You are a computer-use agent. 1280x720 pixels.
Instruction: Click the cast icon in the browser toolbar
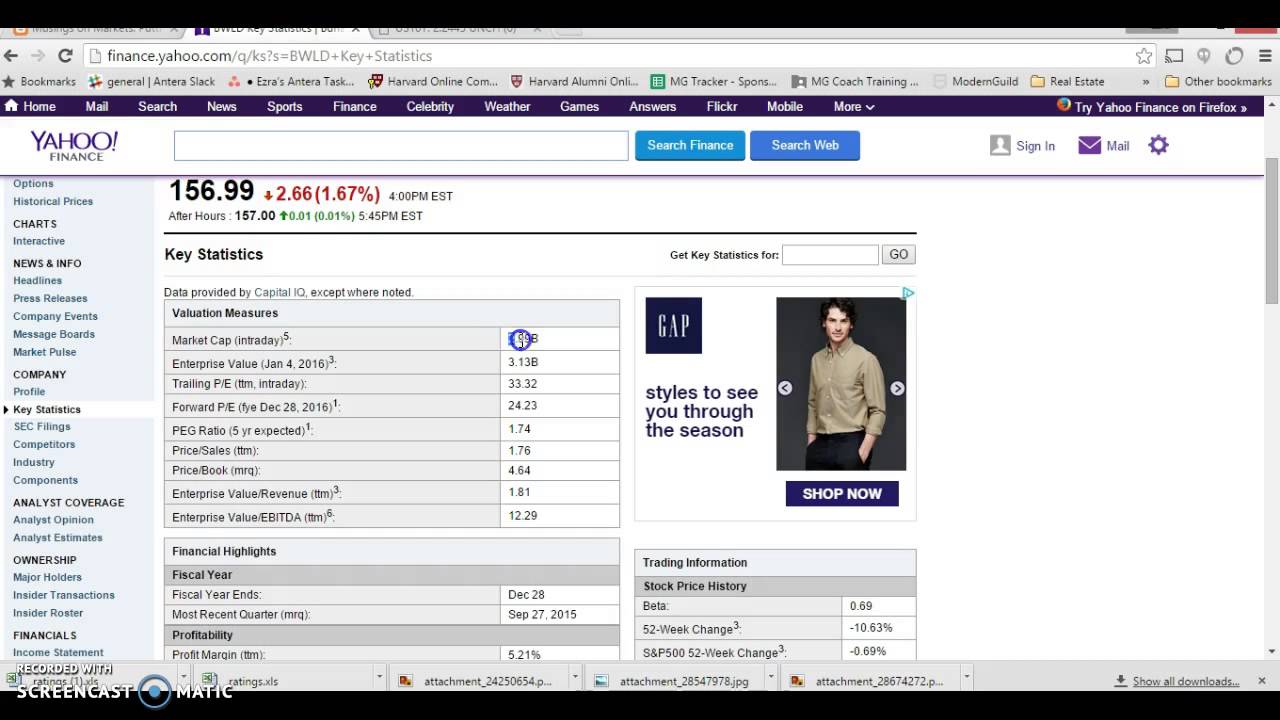point(1175,56)
